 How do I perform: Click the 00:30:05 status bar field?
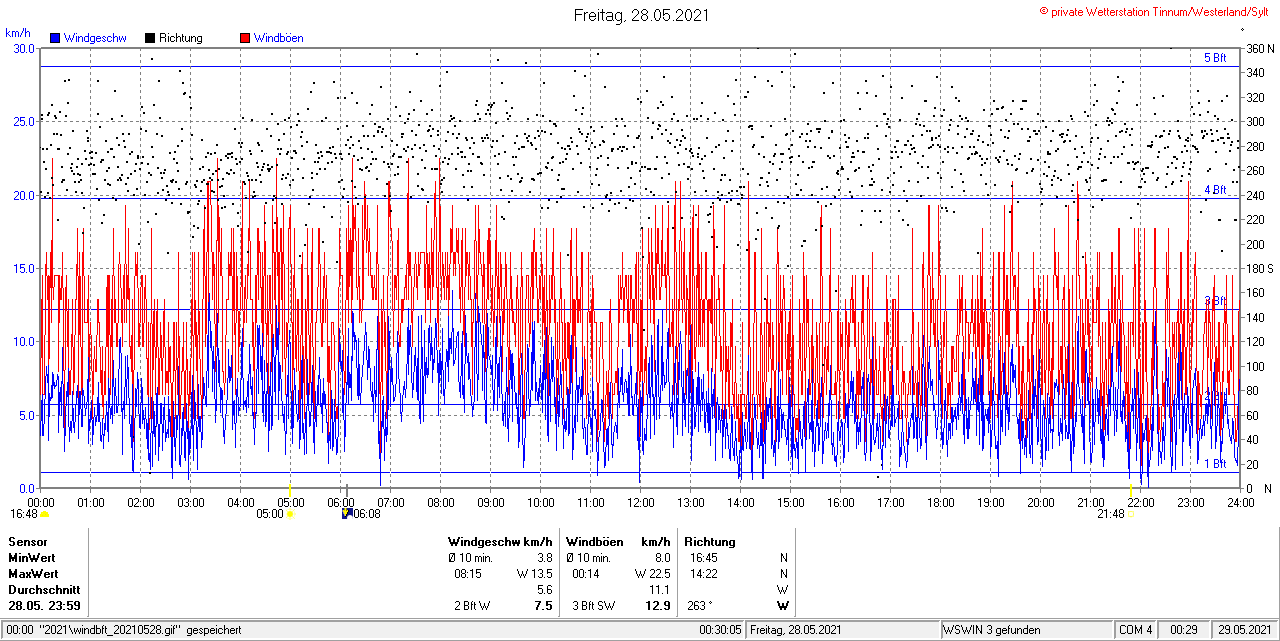(x=720, y=630)
